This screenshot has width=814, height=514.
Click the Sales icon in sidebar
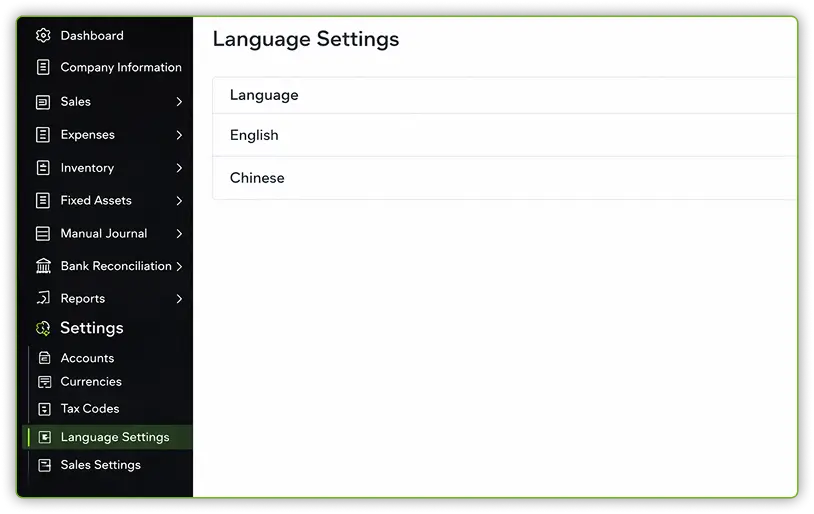pos(43,102)
